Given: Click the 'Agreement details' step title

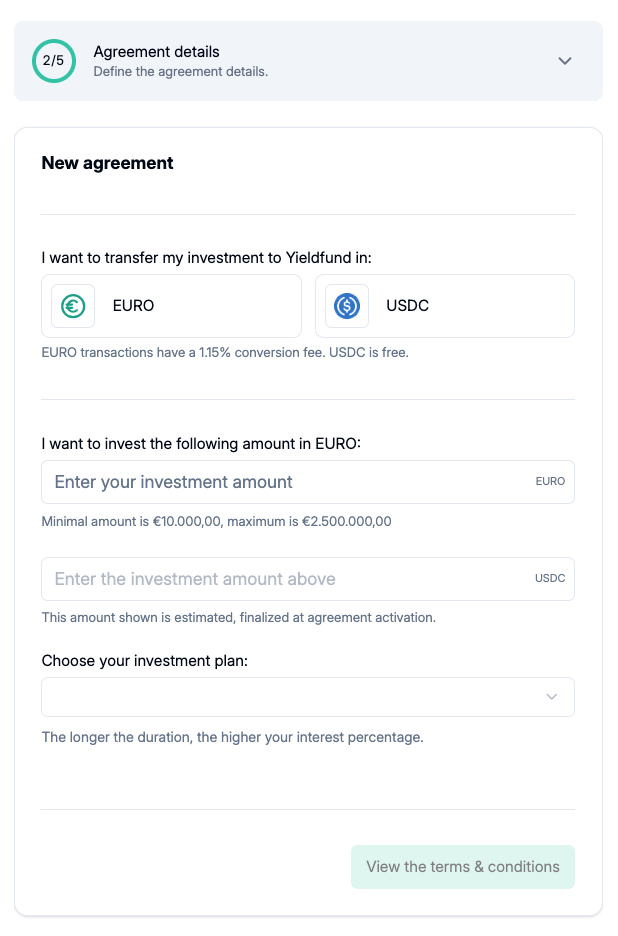Looking at the screenshot, I should point(156,52).
